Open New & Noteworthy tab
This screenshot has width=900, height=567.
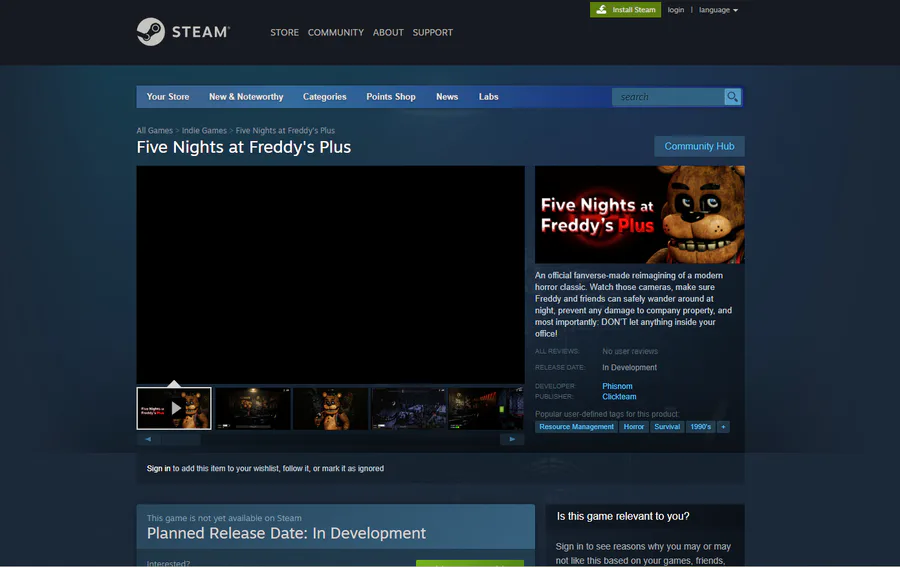[246, 97]
